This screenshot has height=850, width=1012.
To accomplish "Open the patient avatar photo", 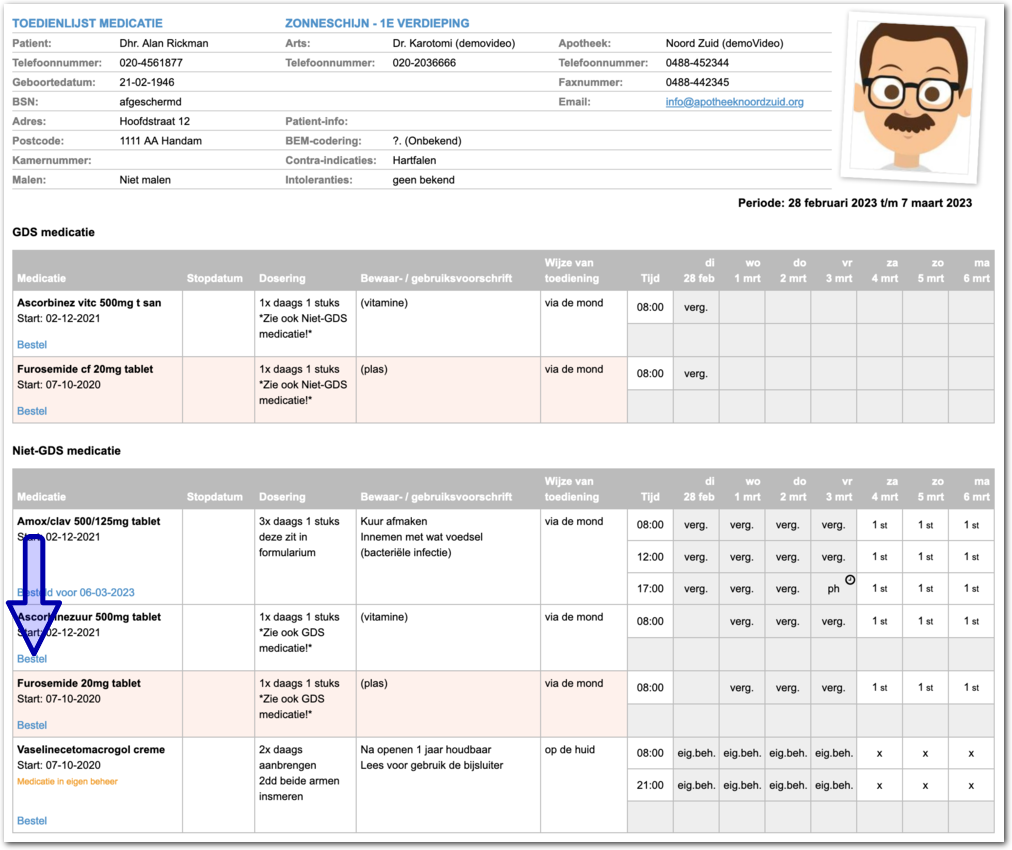I will point(912,100).
